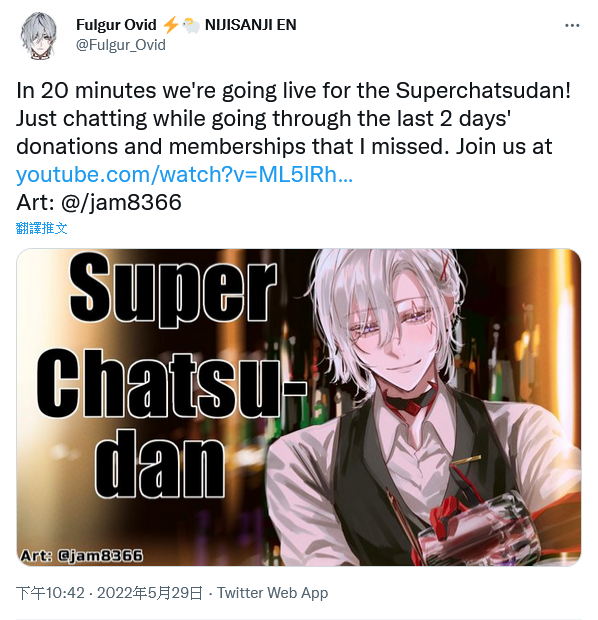Click the NIJISANJI EN label in name

[250, 25]
